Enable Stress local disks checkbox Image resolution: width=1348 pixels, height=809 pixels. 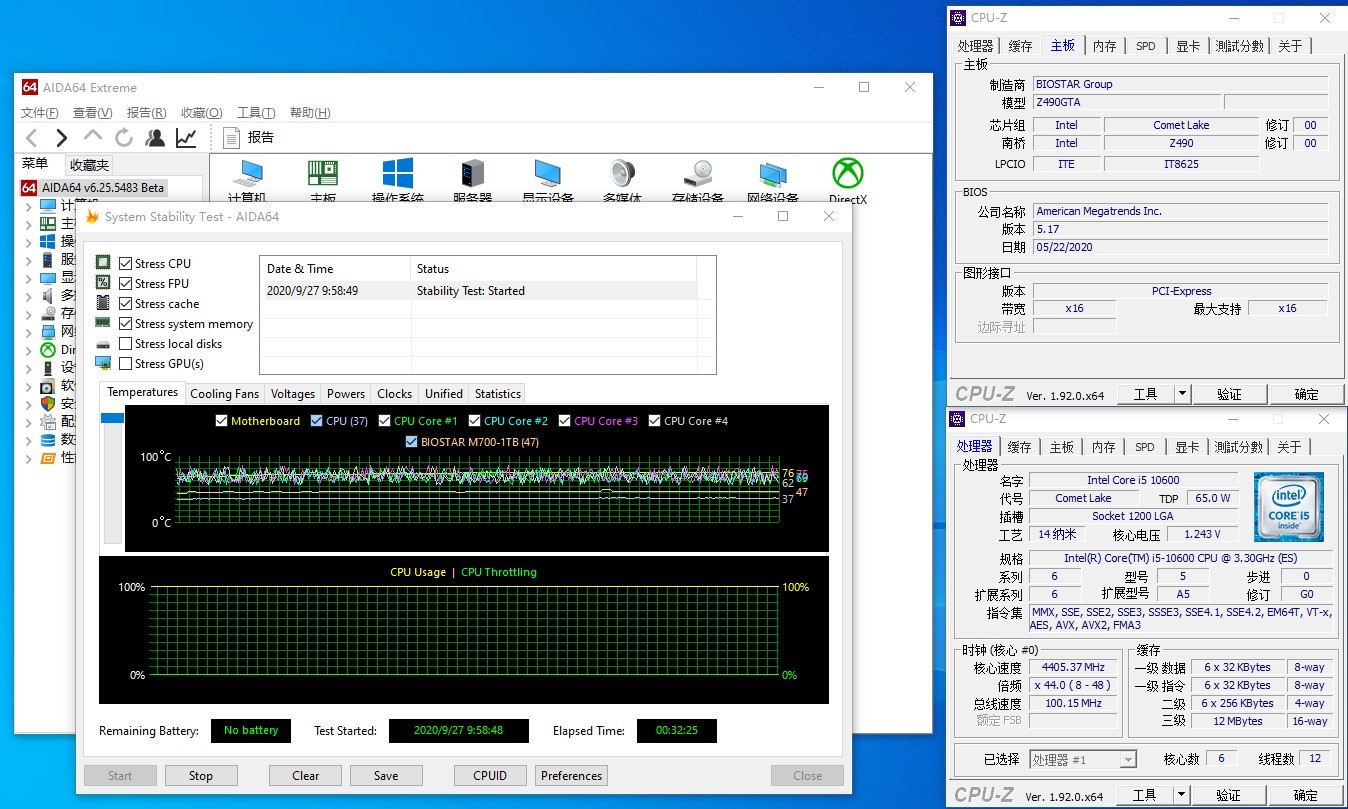point(125,343)
